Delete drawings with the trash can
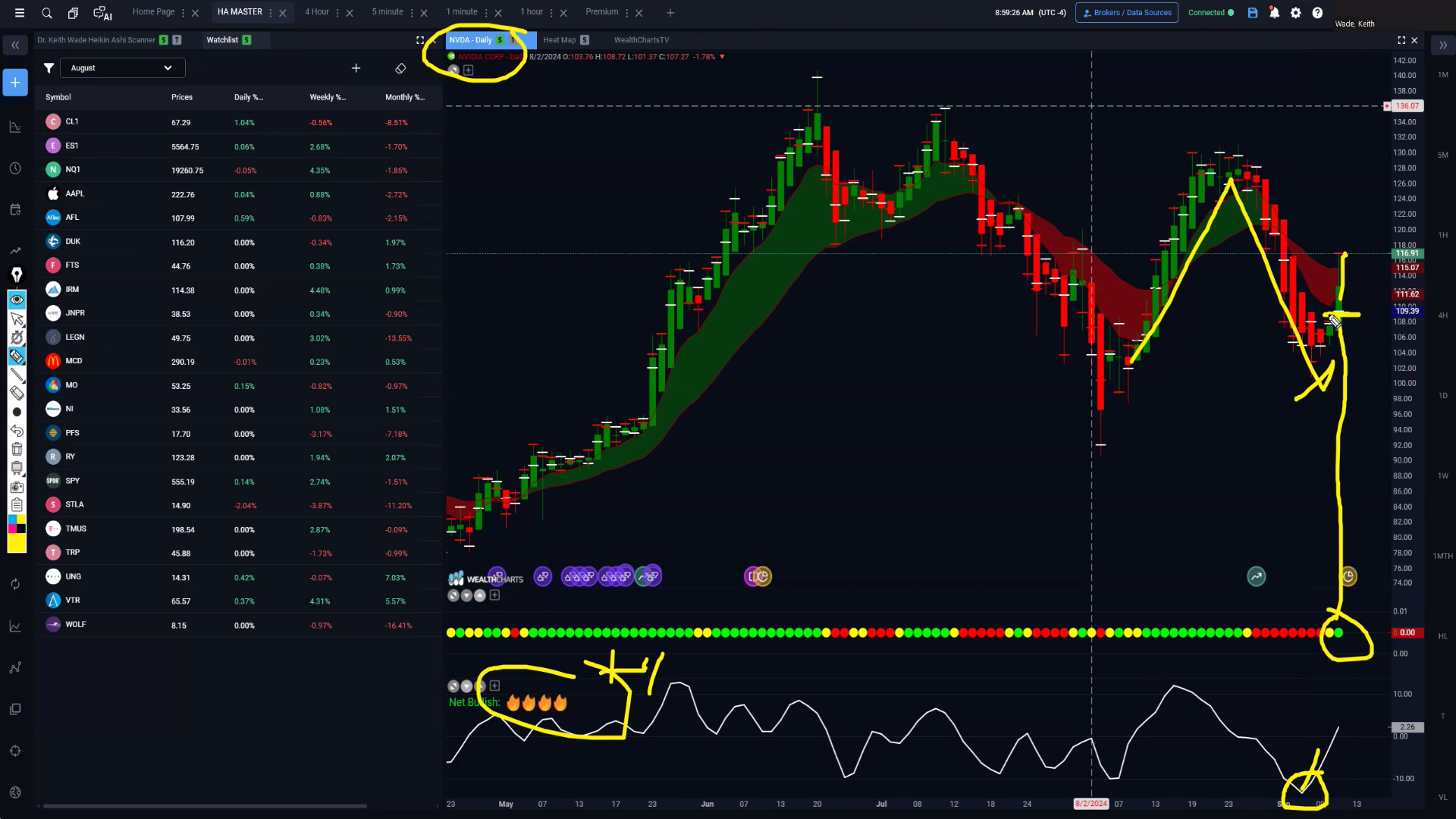This screenshot has width=1456, height=819. (x=17, y=449)
